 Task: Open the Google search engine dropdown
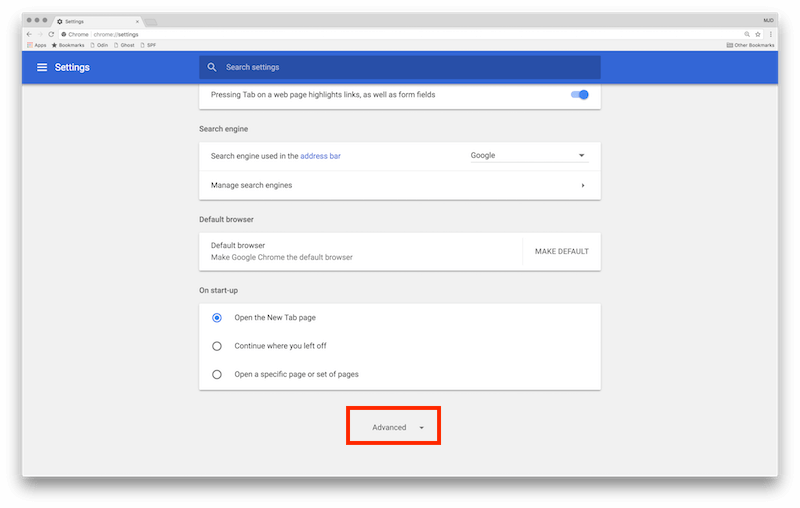point(529,155)
